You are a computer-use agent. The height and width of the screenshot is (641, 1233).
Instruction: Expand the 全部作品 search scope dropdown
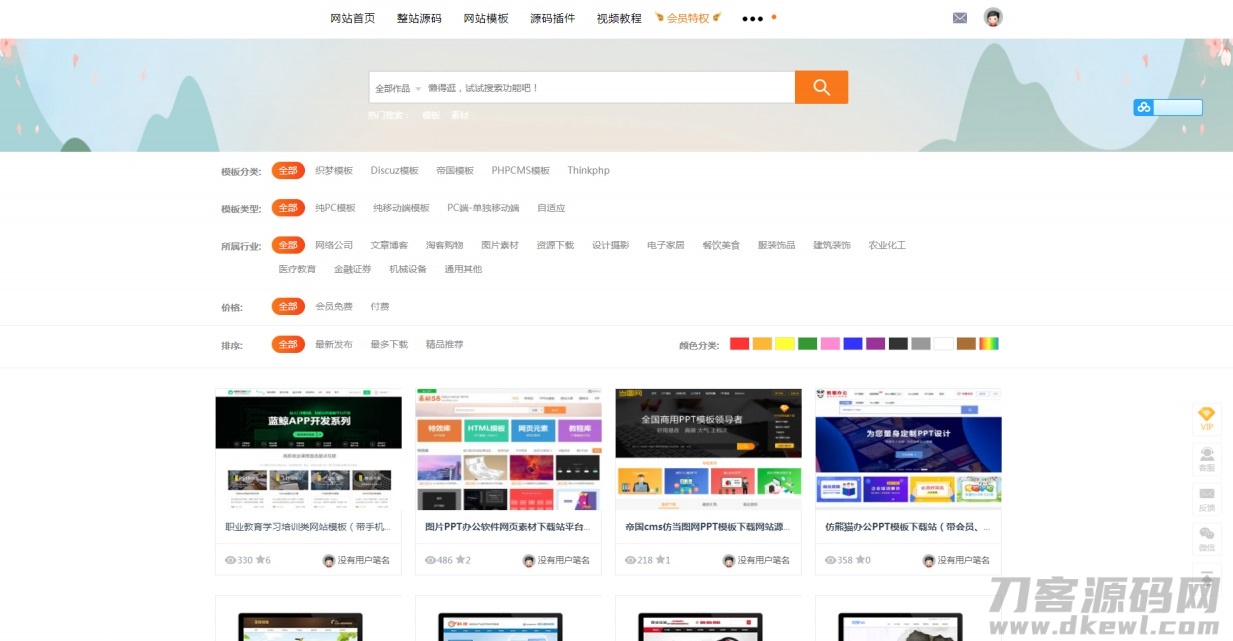pos(398,88)
